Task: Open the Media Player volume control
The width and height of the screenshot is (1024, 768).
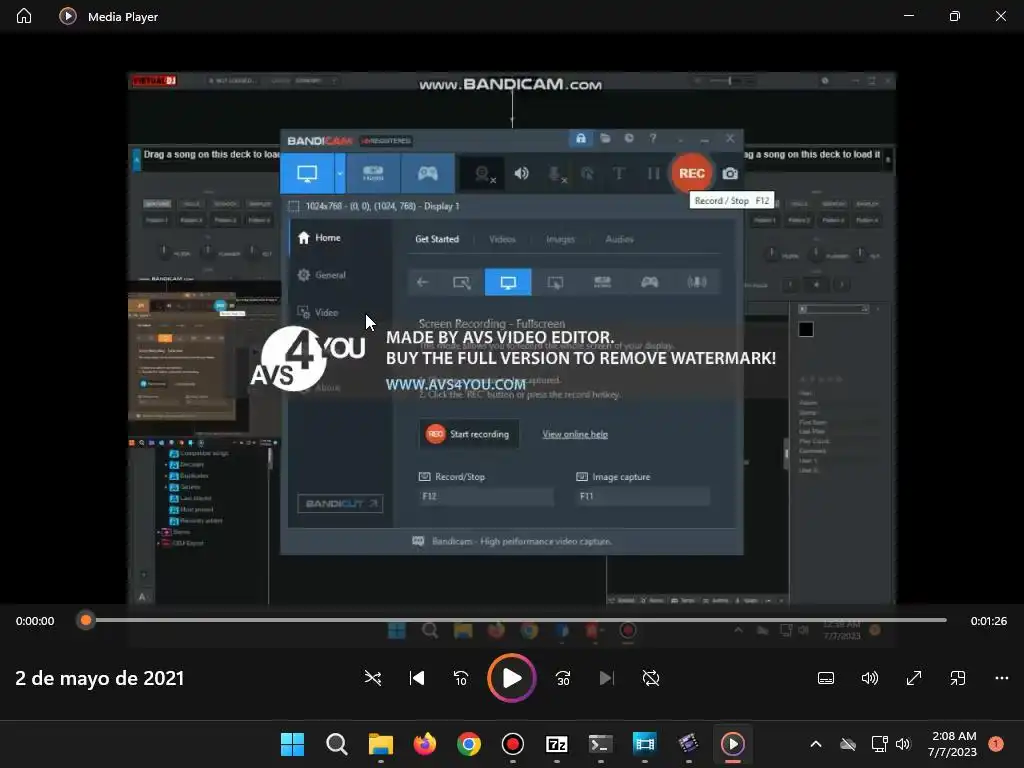Action: 870,678
